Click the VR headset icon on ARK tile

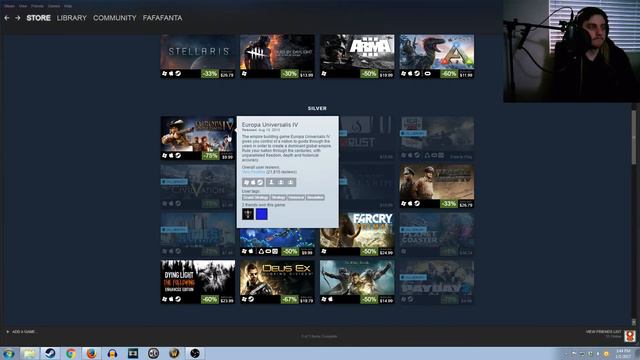click(x=427, y=73)
